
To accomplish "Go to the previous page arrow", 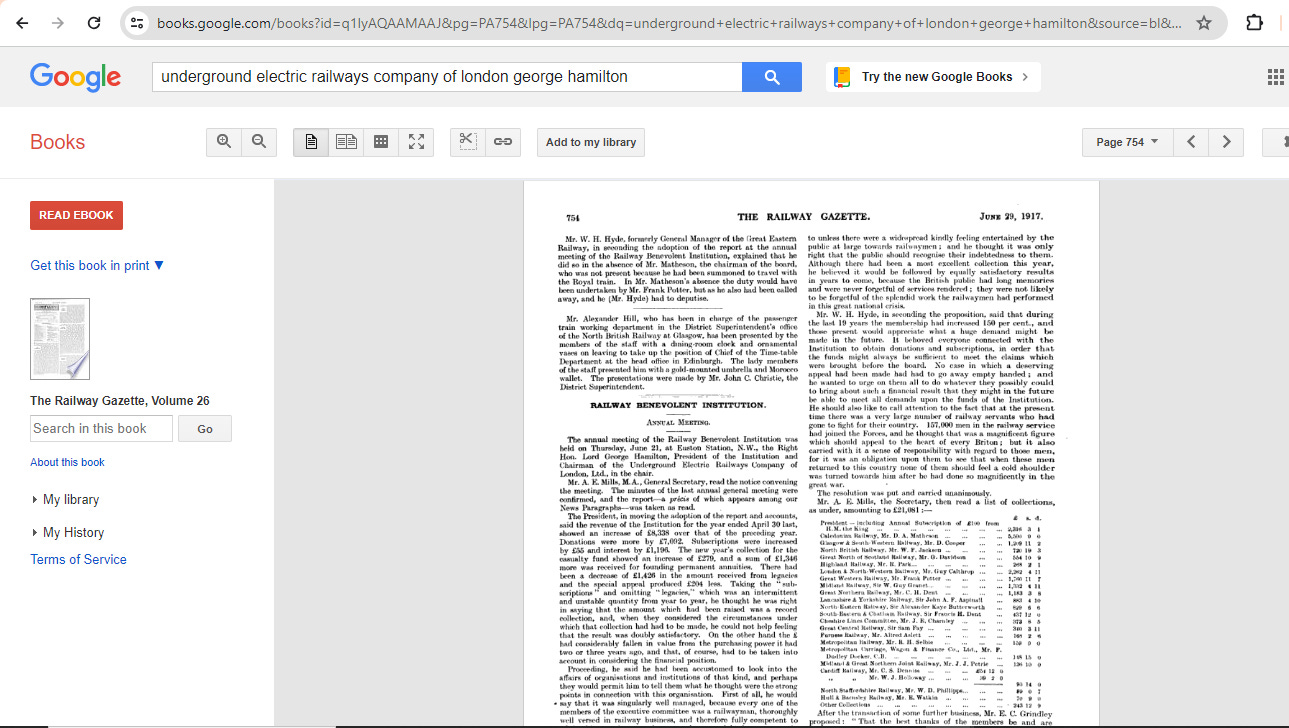I will (1191, 142).
